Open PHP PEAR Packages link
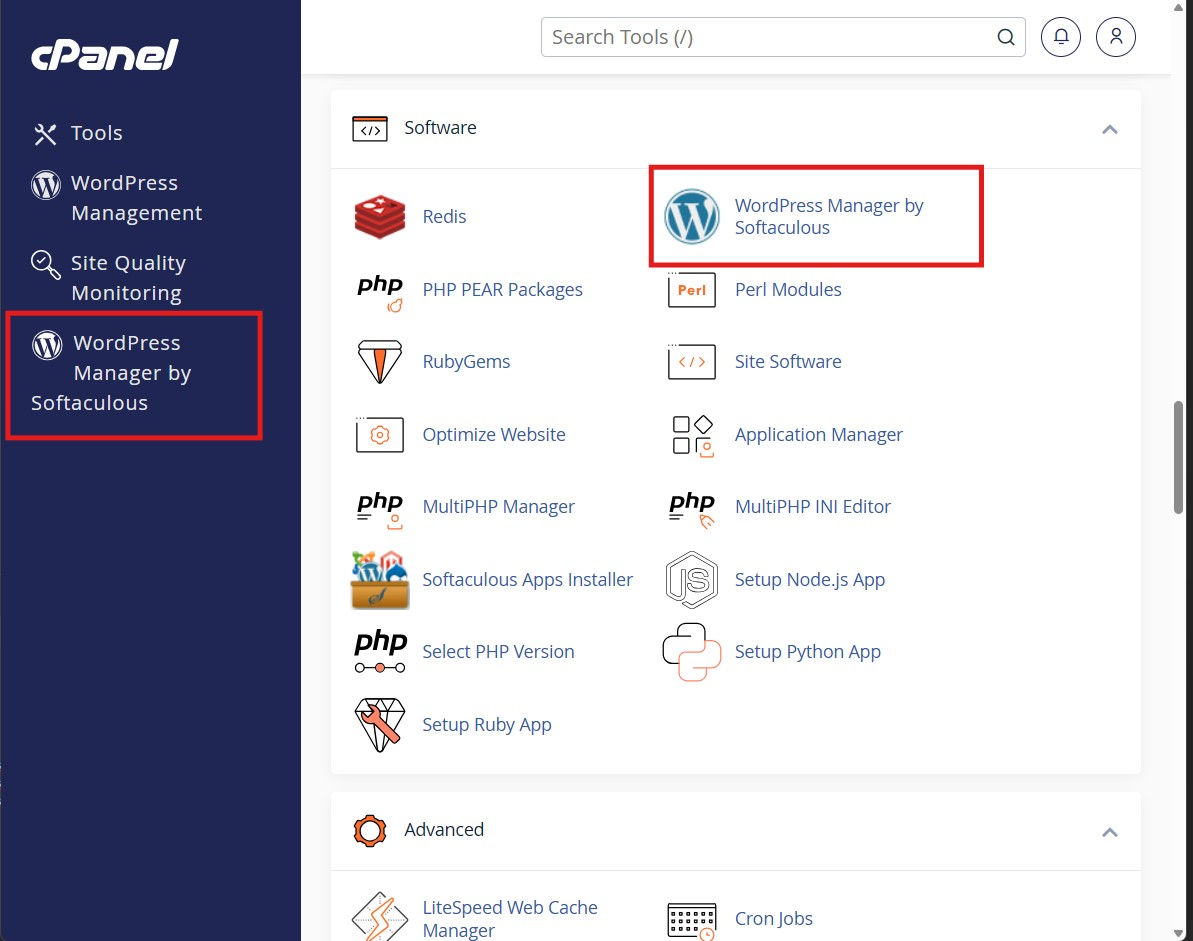Viewport: 1193px width, 941px height. tap(502, 290)
